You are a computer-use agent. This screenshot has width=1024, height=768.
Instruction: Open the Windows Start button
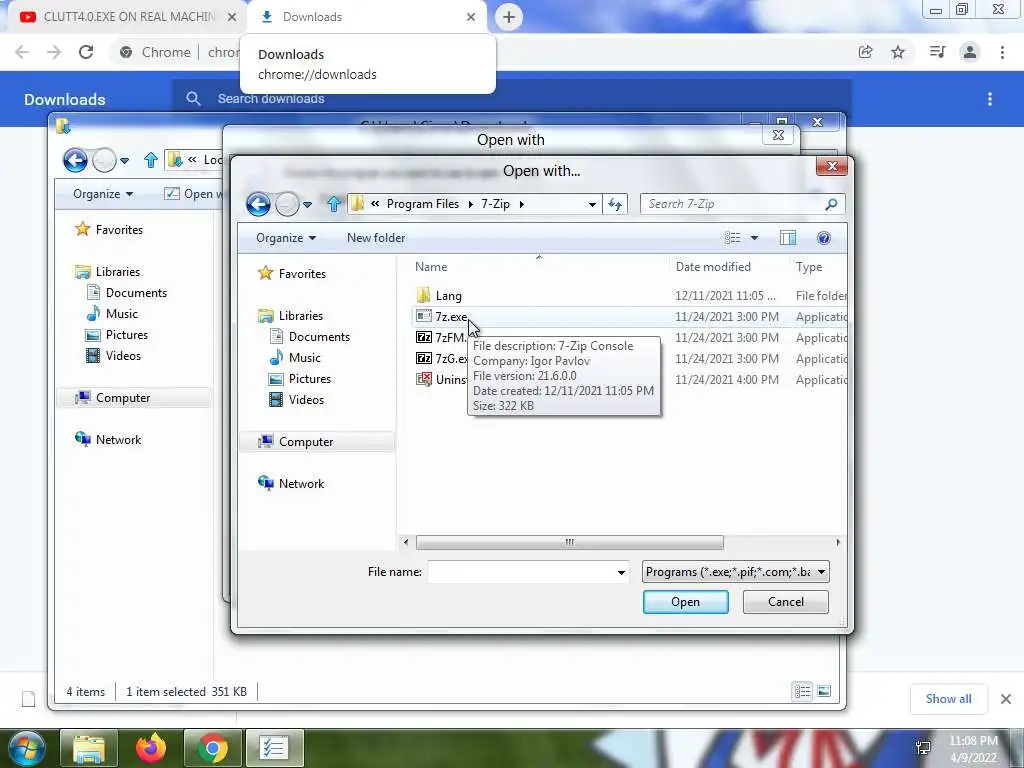[26, 748]
